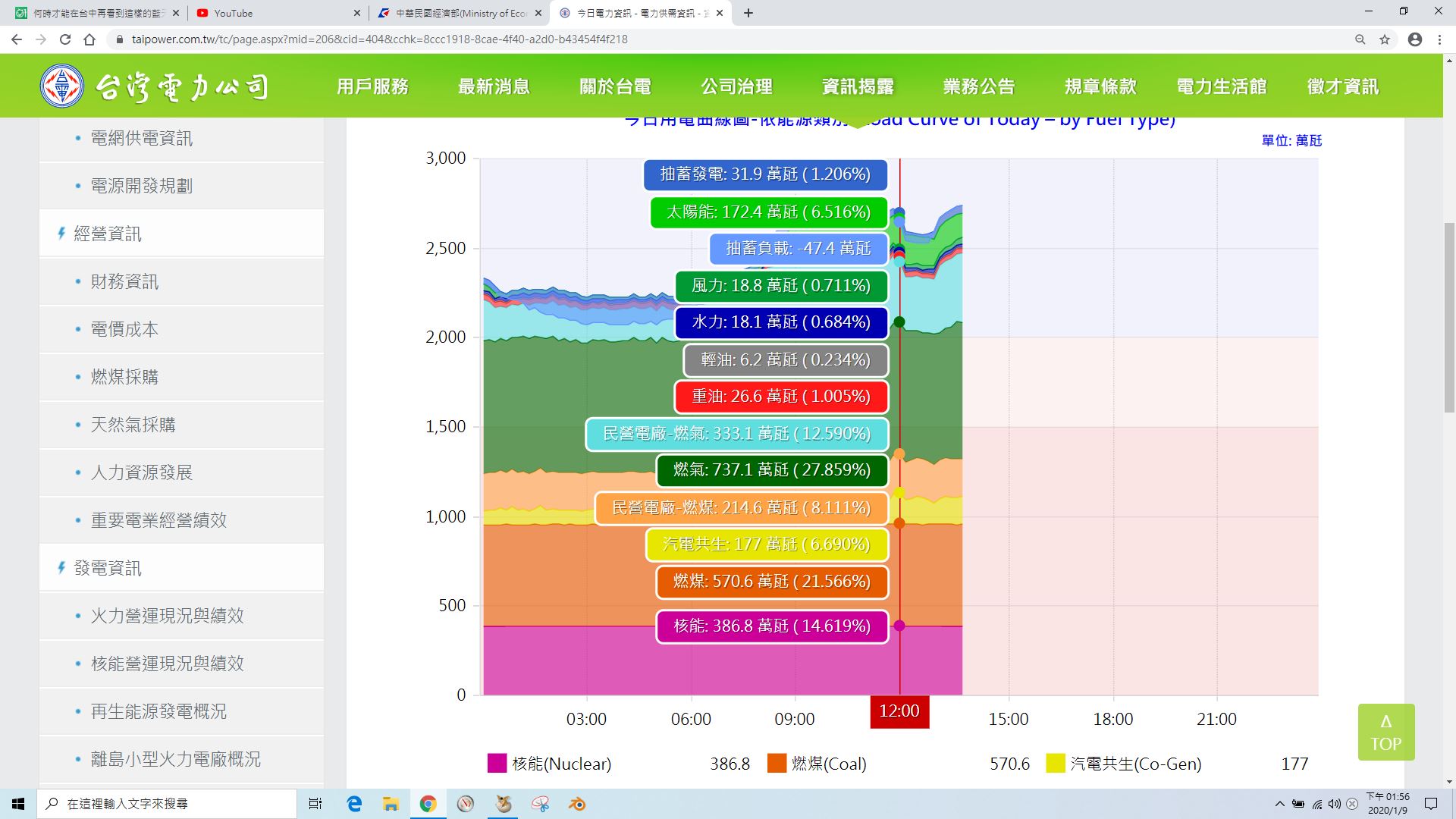Open the 電力生活館 menu
The image size is (1456, 819).
click(1222, 86)
